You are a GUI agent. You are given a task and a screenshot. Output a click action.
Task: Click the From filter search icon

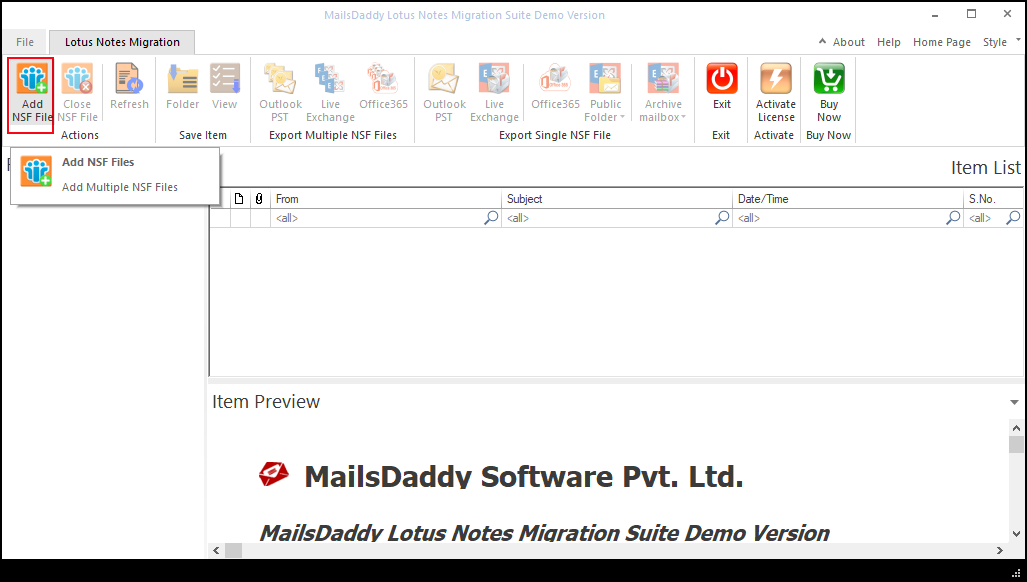click(x=491, y=218)
